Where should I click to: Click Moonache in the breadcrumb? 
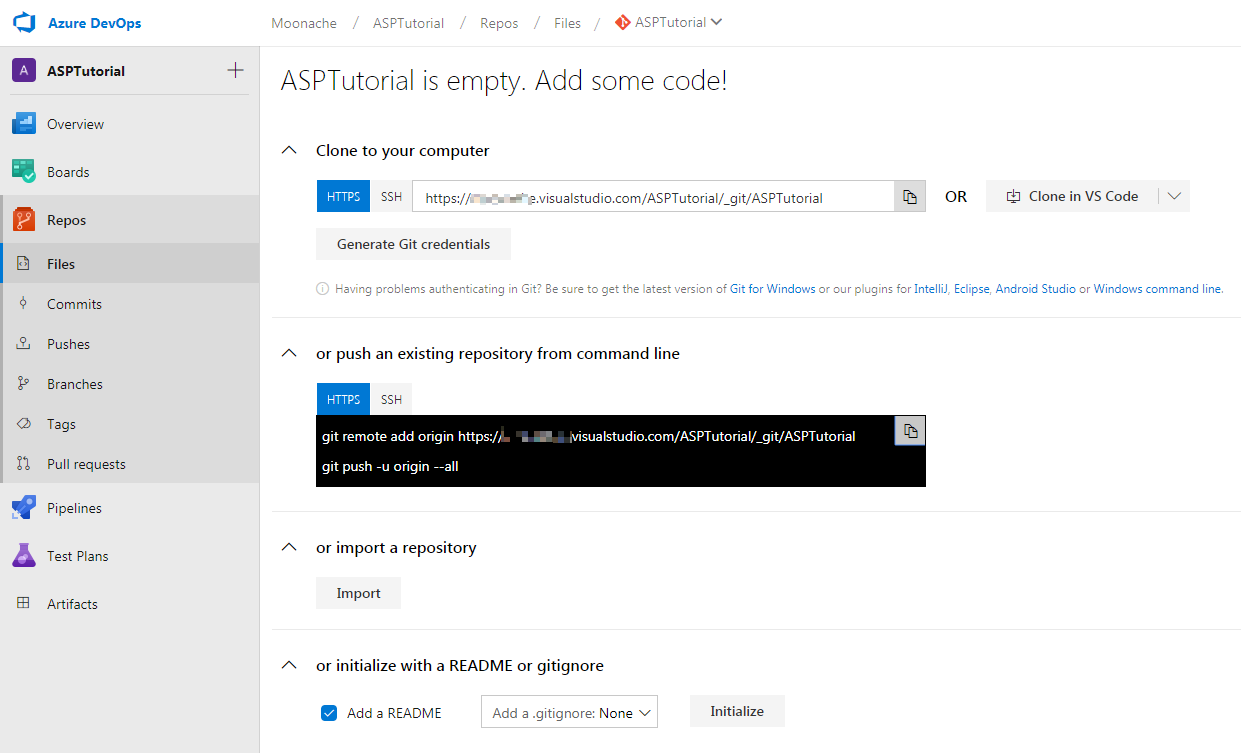(x=304, y=23)
